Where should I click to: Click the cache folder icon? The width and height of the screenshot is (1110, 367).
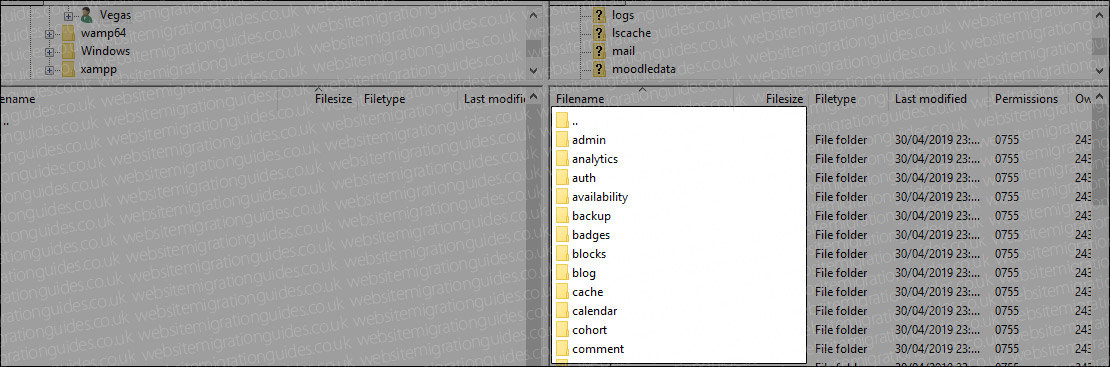pos(562,292)
